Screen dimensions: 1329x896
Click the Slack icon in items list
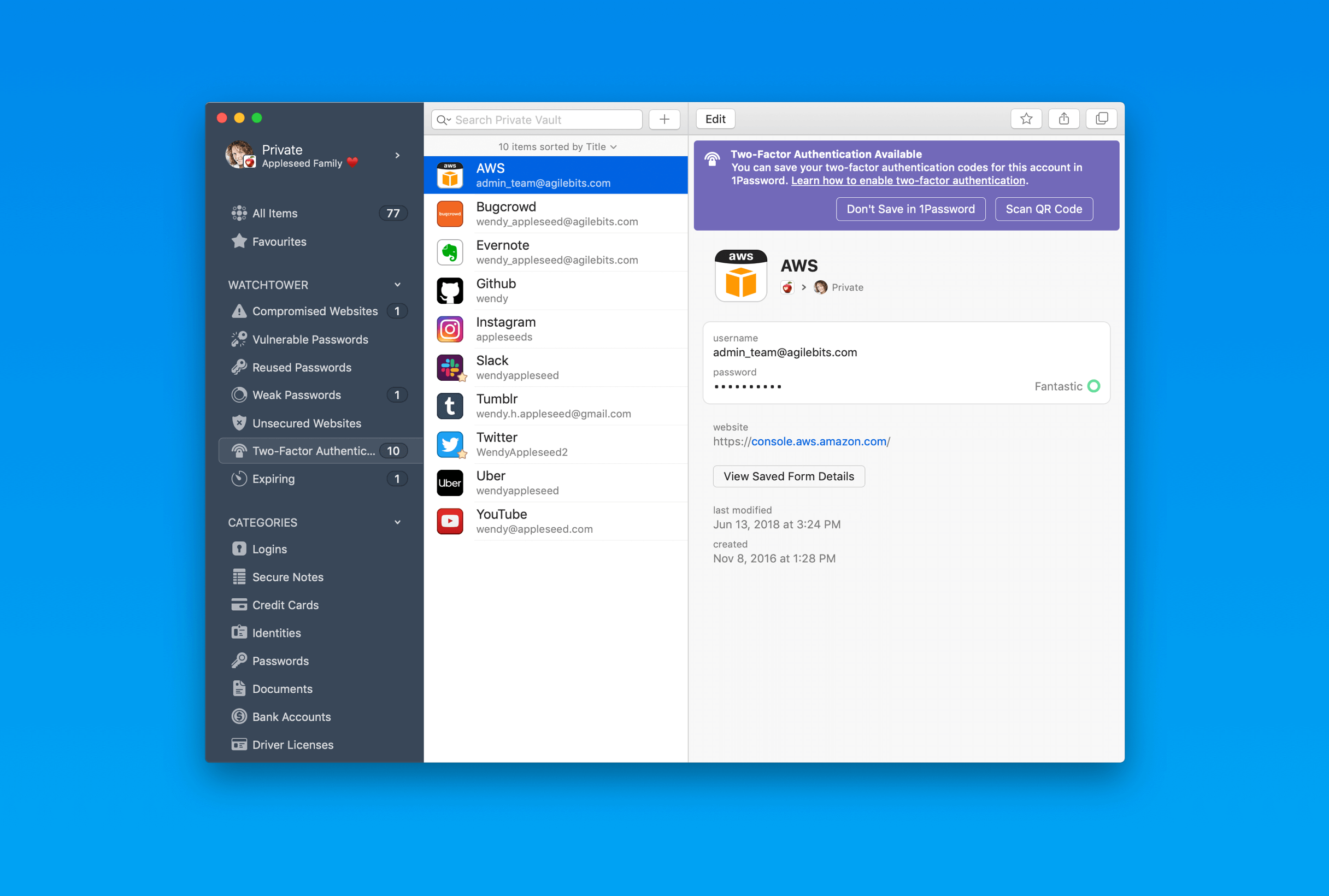click(452, 366)
